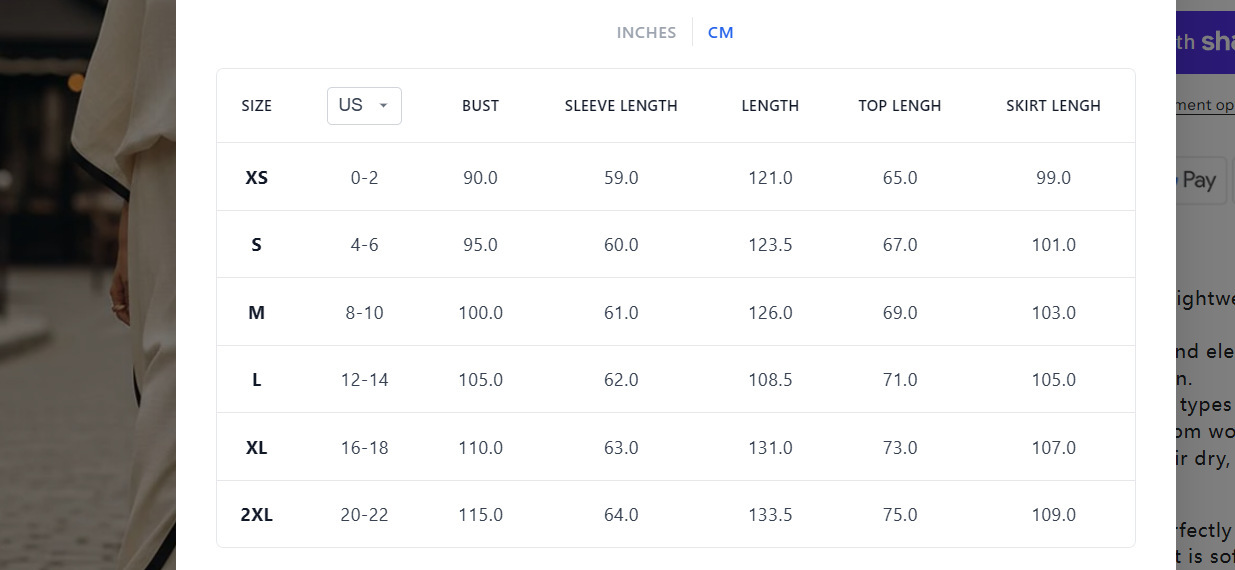Select the 2XL size row label

click(x=257, y=515)
